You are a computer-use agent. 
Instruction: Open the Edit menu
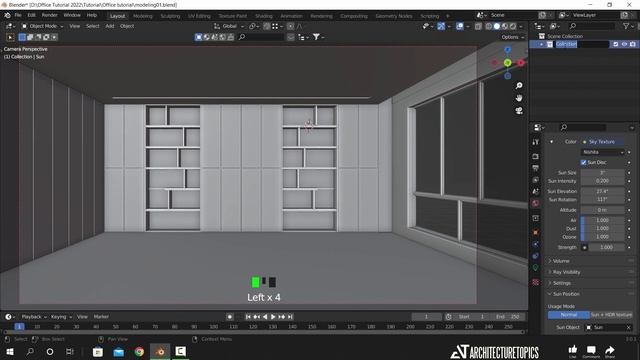(x=31, y=15)
